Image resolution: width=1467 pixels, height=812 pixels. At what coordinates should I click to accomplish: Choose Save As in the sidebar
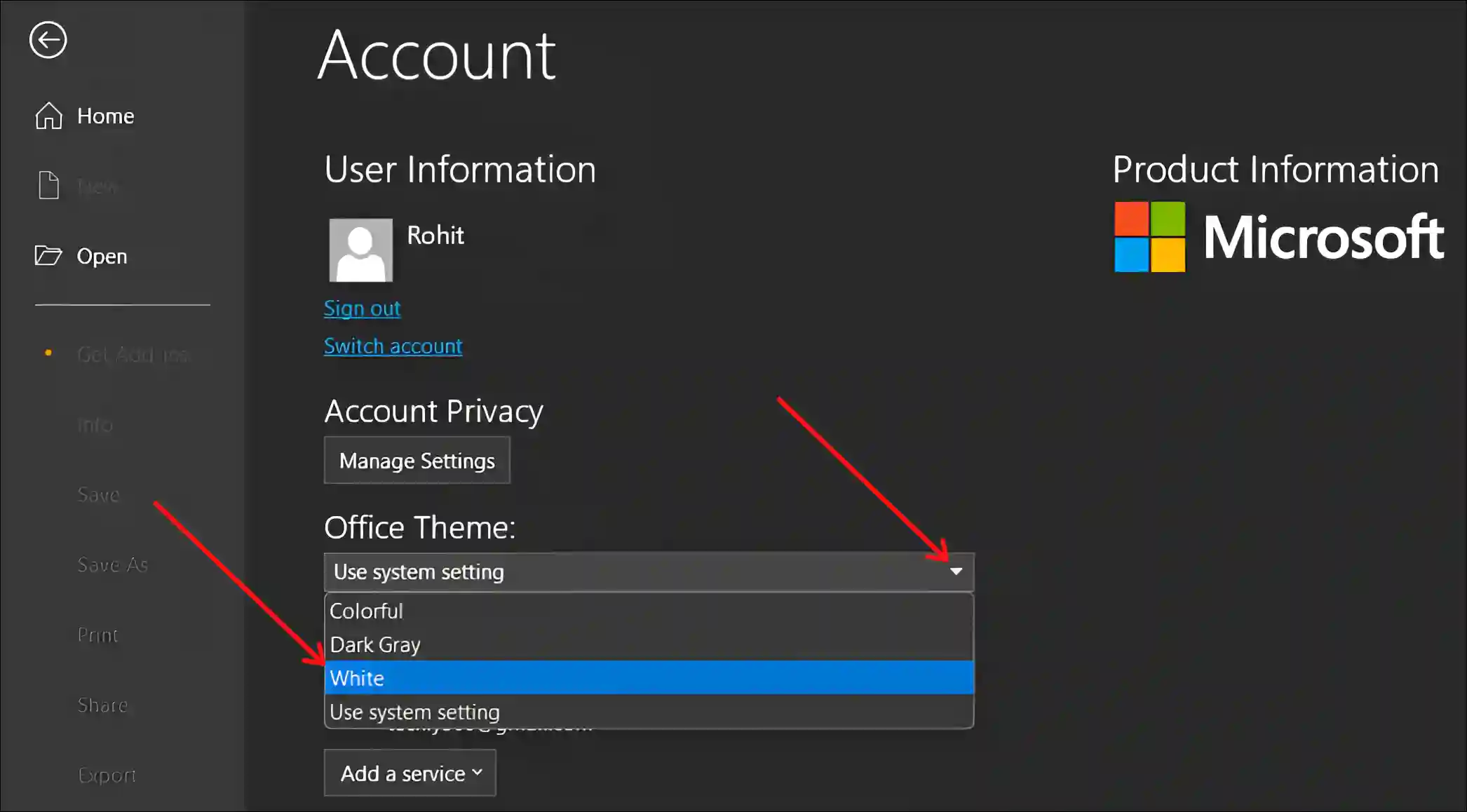(x=112, y=564)
